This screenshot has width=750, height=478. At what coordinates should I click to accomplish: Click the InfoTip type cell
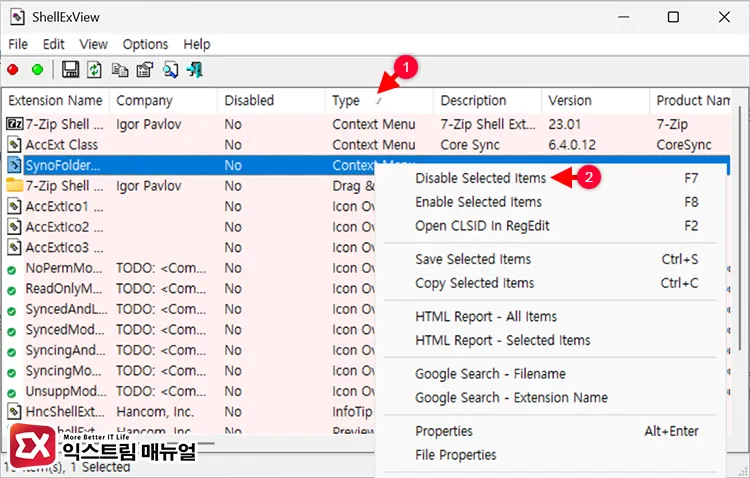point(352,412)
